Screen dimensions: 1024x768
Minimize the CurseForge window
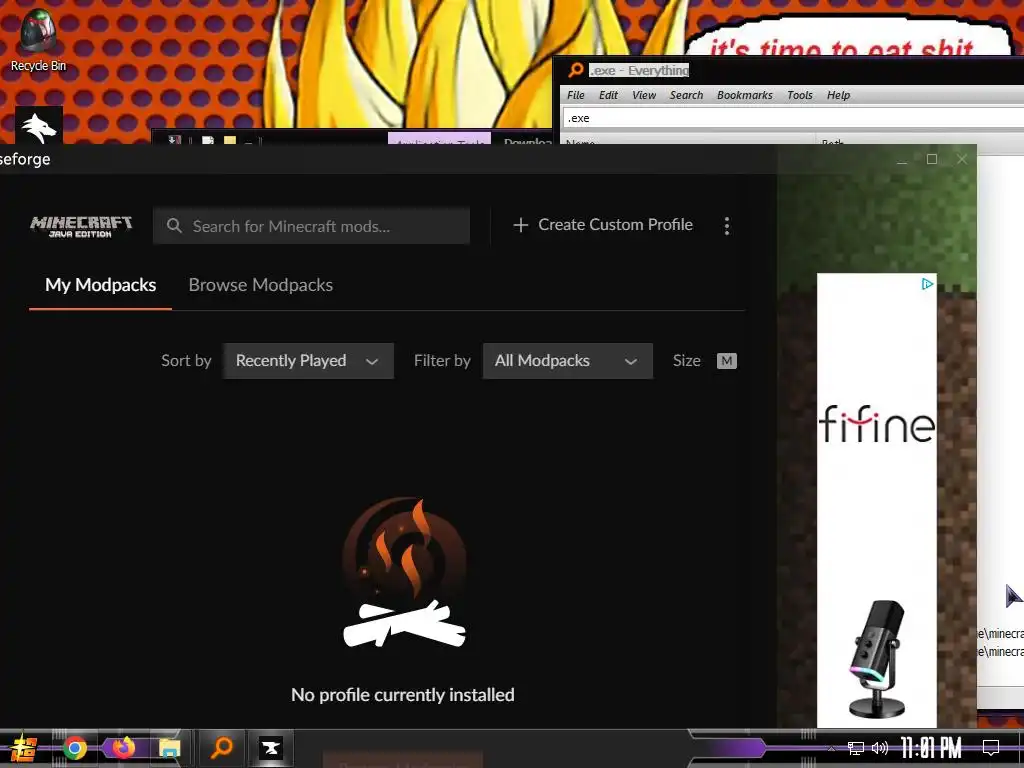[902, 159]
